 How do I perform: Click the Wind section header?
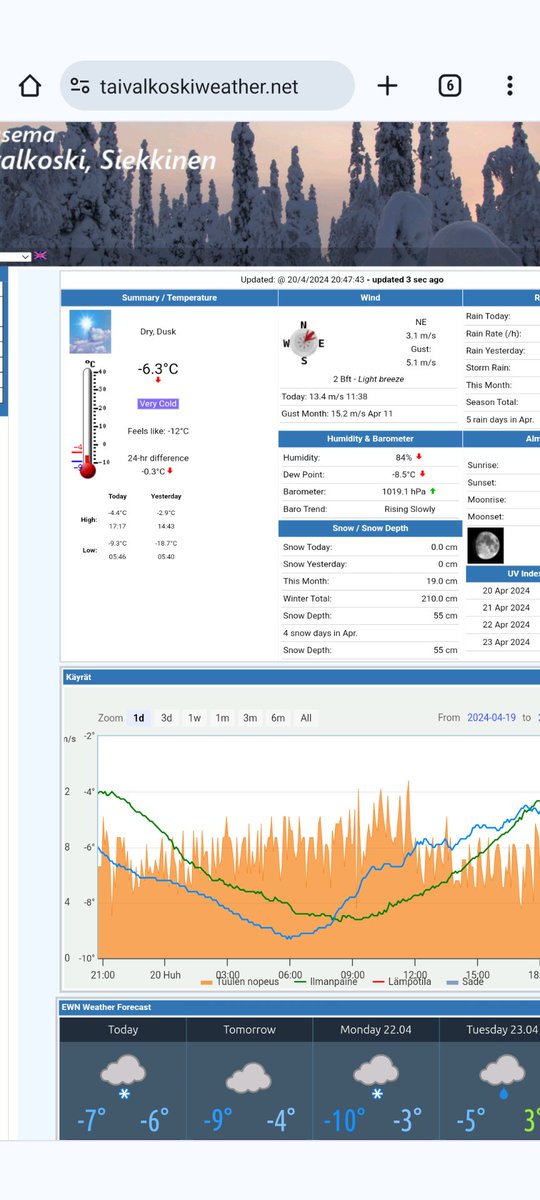pyautogui.click(x=370, y=298)
